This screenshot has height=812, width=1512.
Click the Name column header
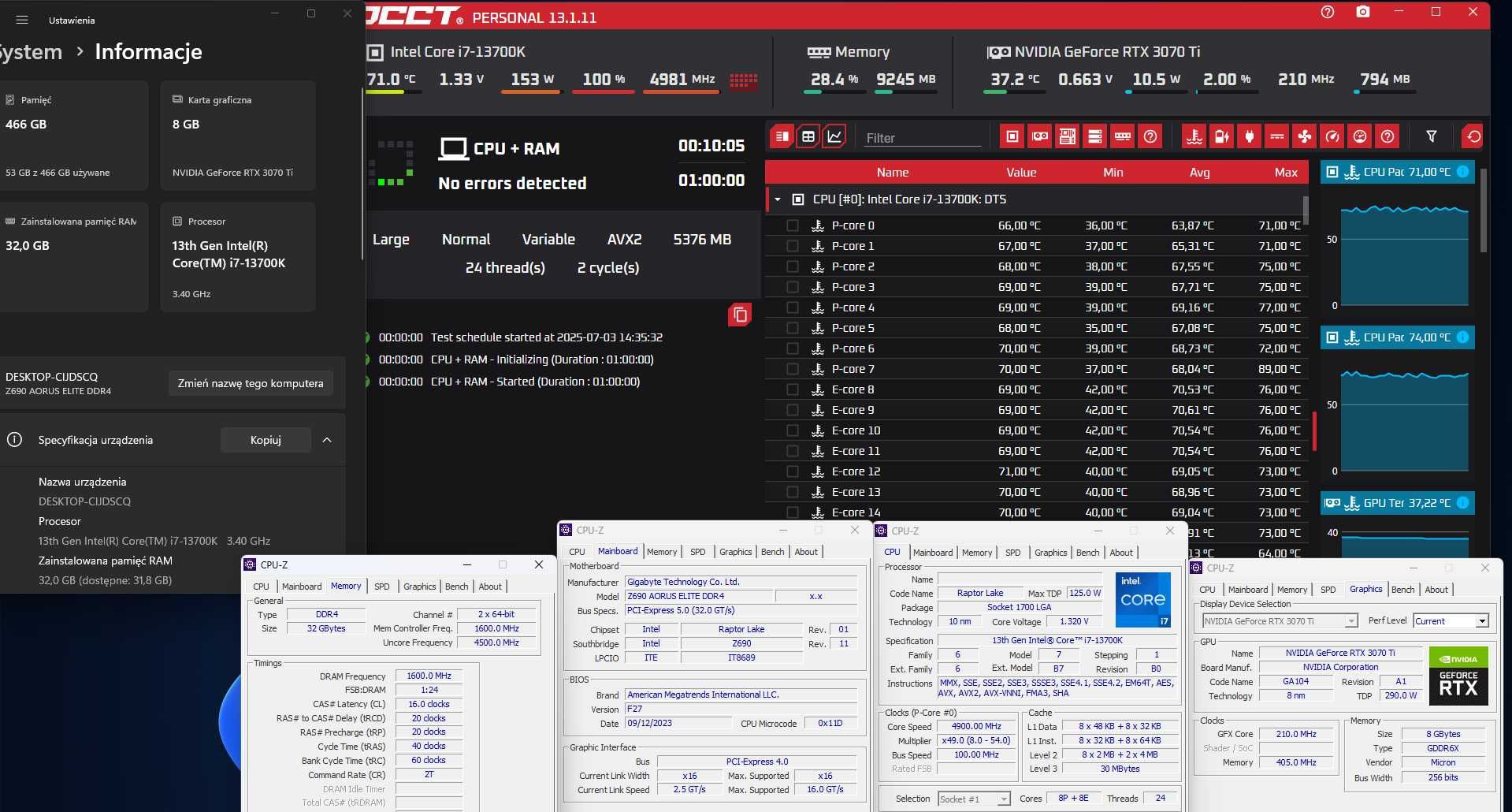pyautogui.click(x=893, y=172)
